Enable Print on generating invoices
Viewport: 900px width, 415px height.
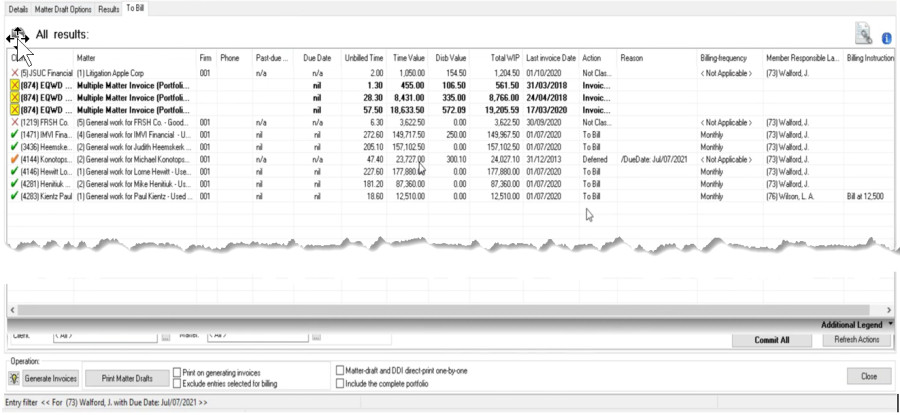pyautogui.click(x=177, y=373)
